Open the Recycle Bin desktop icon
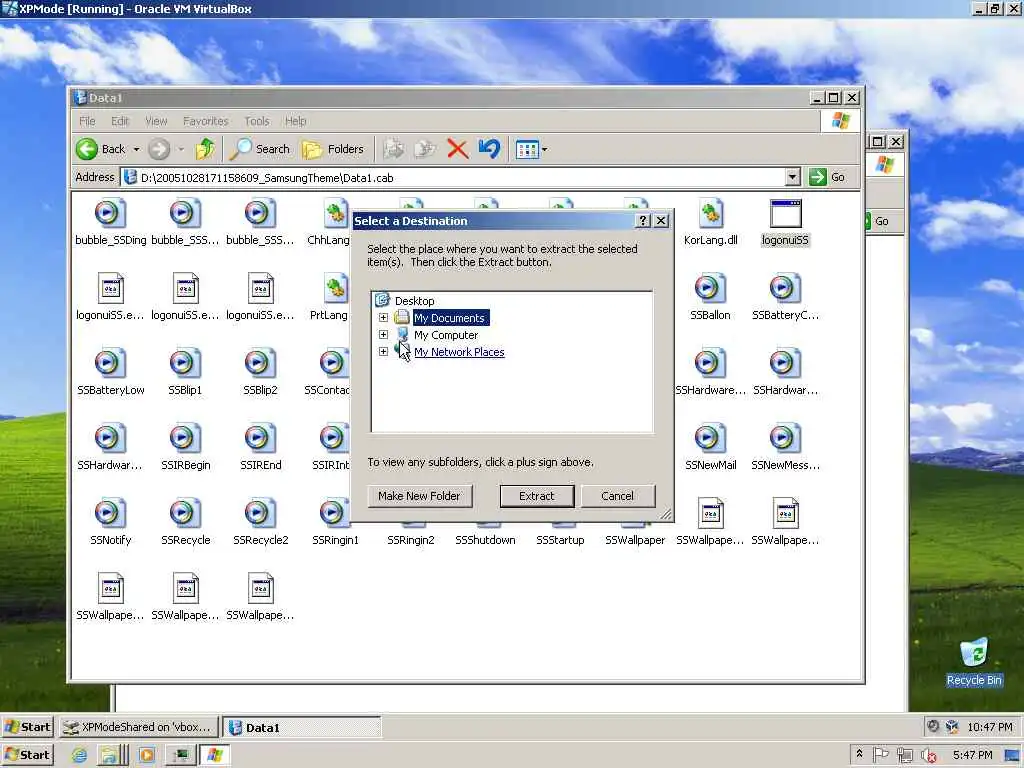The image size is (1024, 768). coord(973,662)
